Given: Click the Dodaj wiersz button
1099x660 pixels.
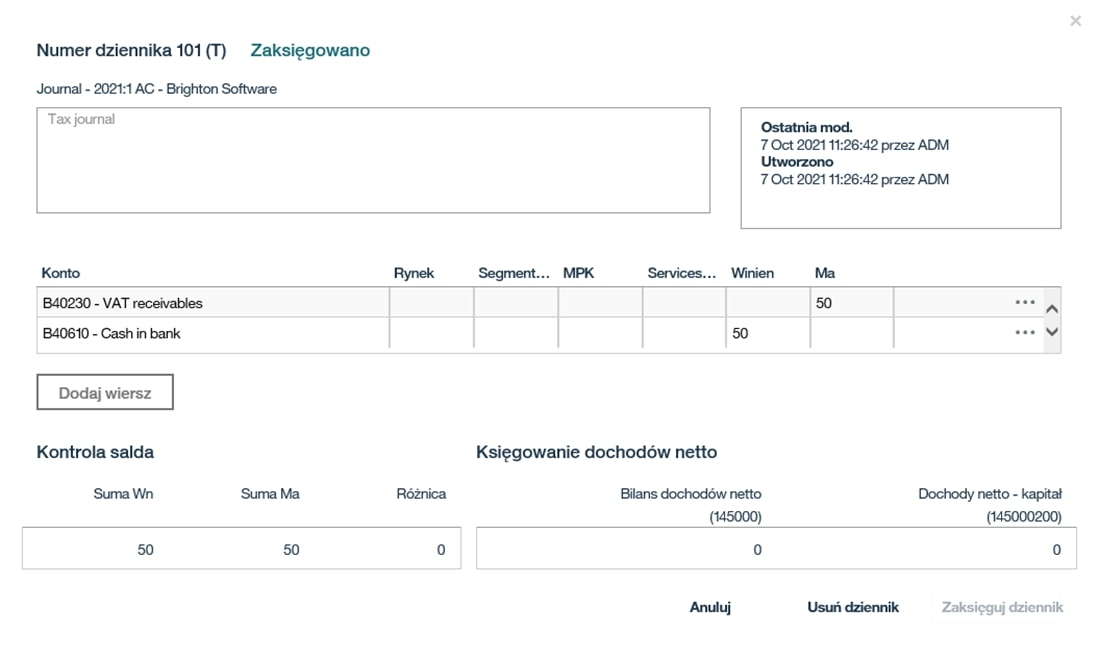Looking at the screenshot, I should click(x=105, y=393).
